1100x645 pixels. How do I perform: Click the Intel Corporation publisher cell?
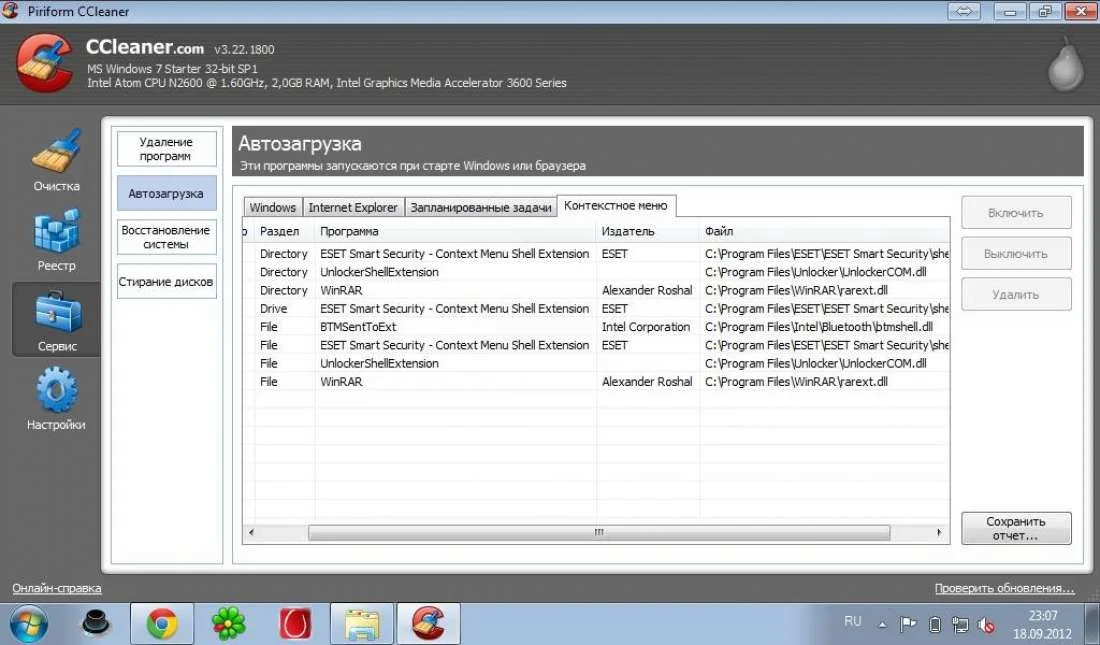click(x=646, y=326)
